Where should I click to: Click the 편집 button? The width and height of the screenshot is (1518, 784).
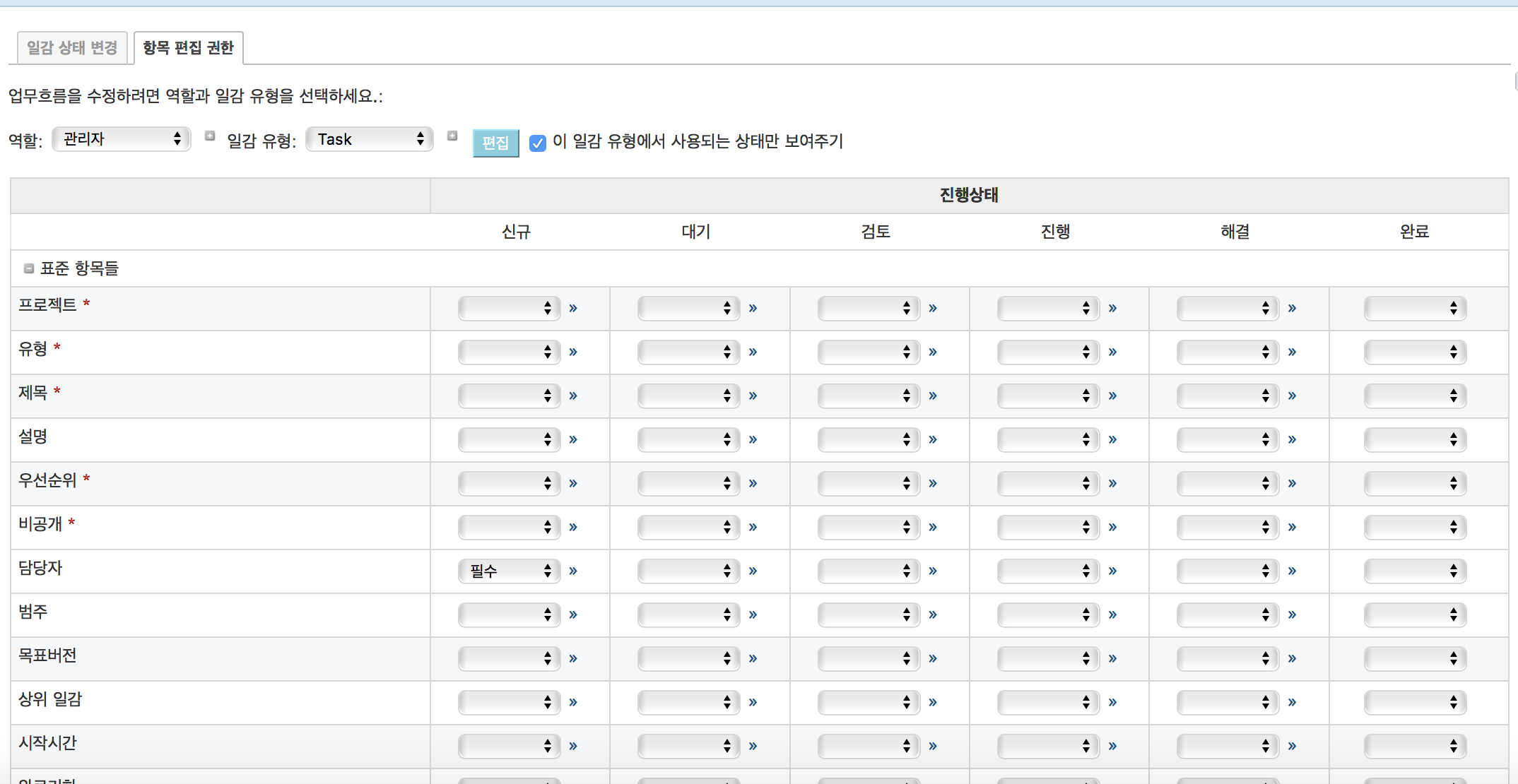point(495,143)
